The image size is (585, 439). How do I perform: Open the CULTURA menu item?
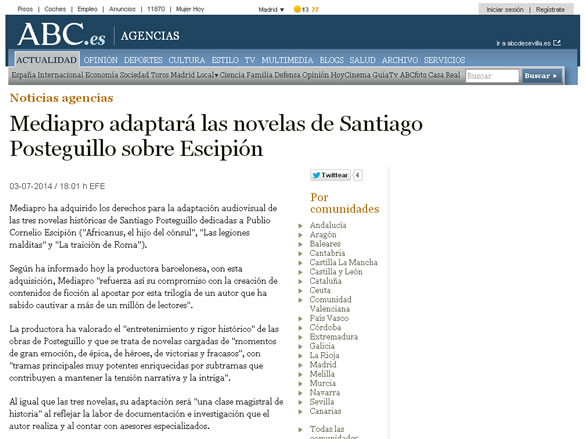(x=187, y=60)
